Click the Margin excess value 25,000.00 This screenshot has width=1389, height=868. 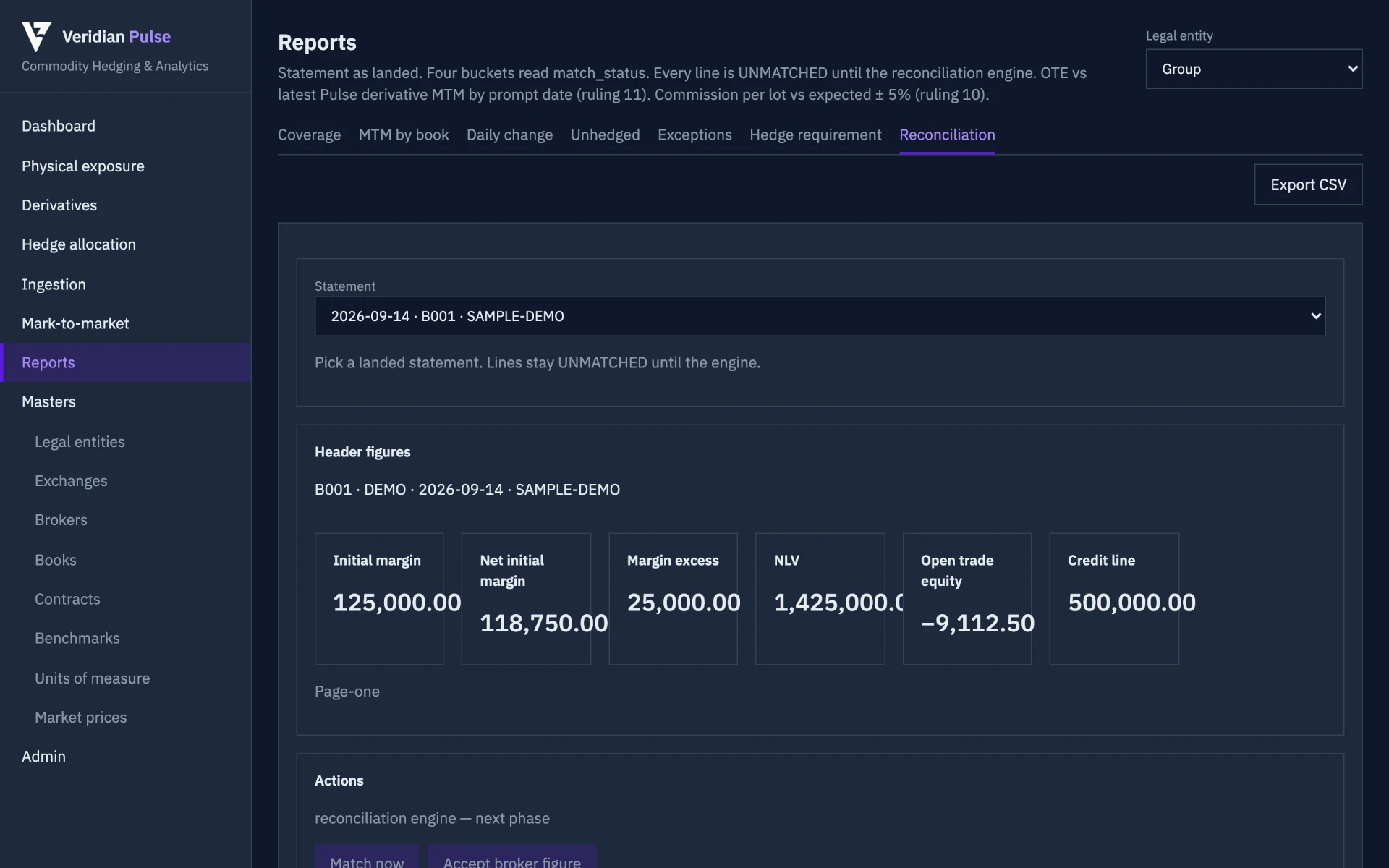[x=684, y=602]
